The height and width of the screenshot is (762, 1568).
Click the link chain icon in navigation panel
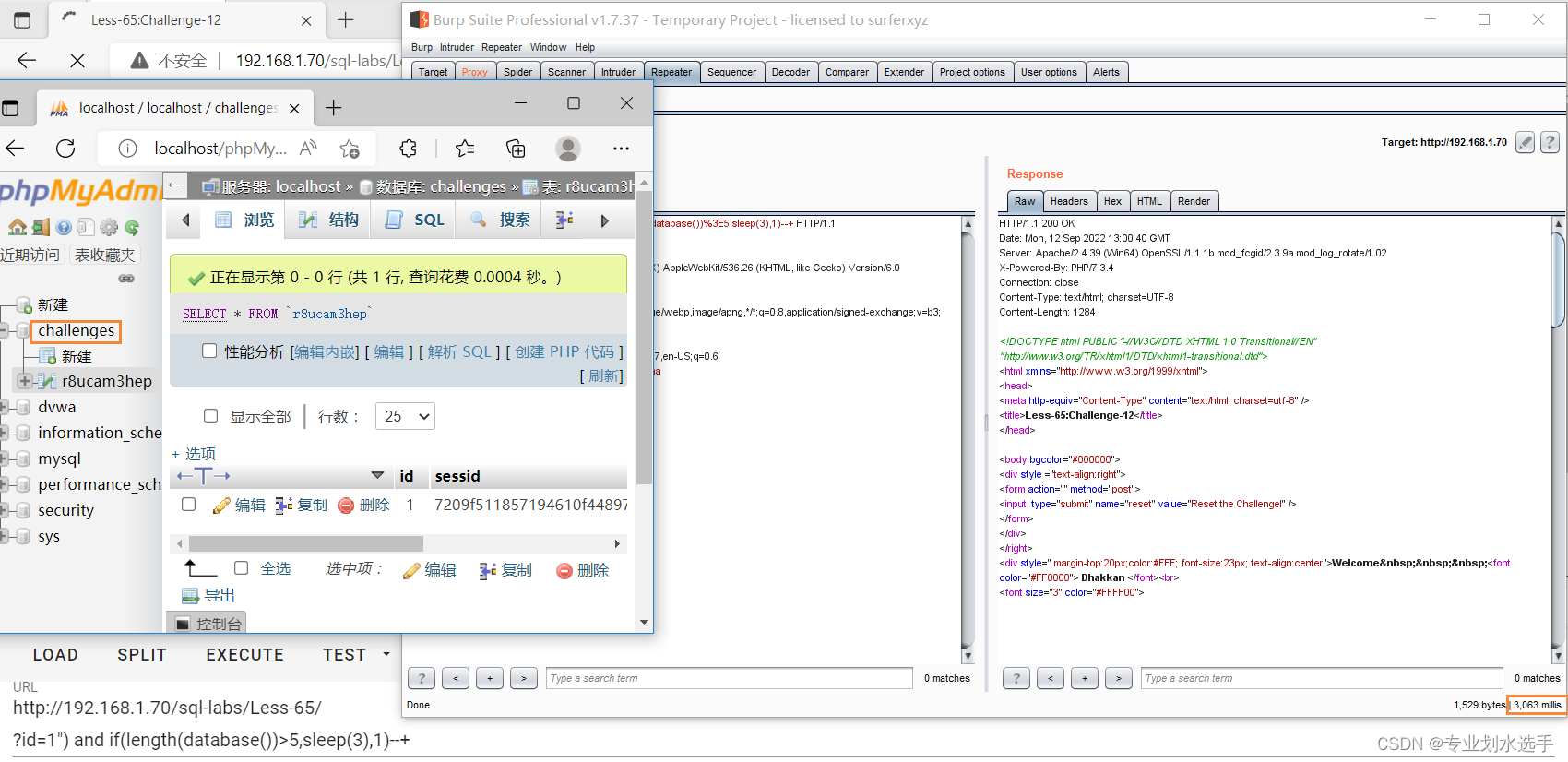[126, 278]
